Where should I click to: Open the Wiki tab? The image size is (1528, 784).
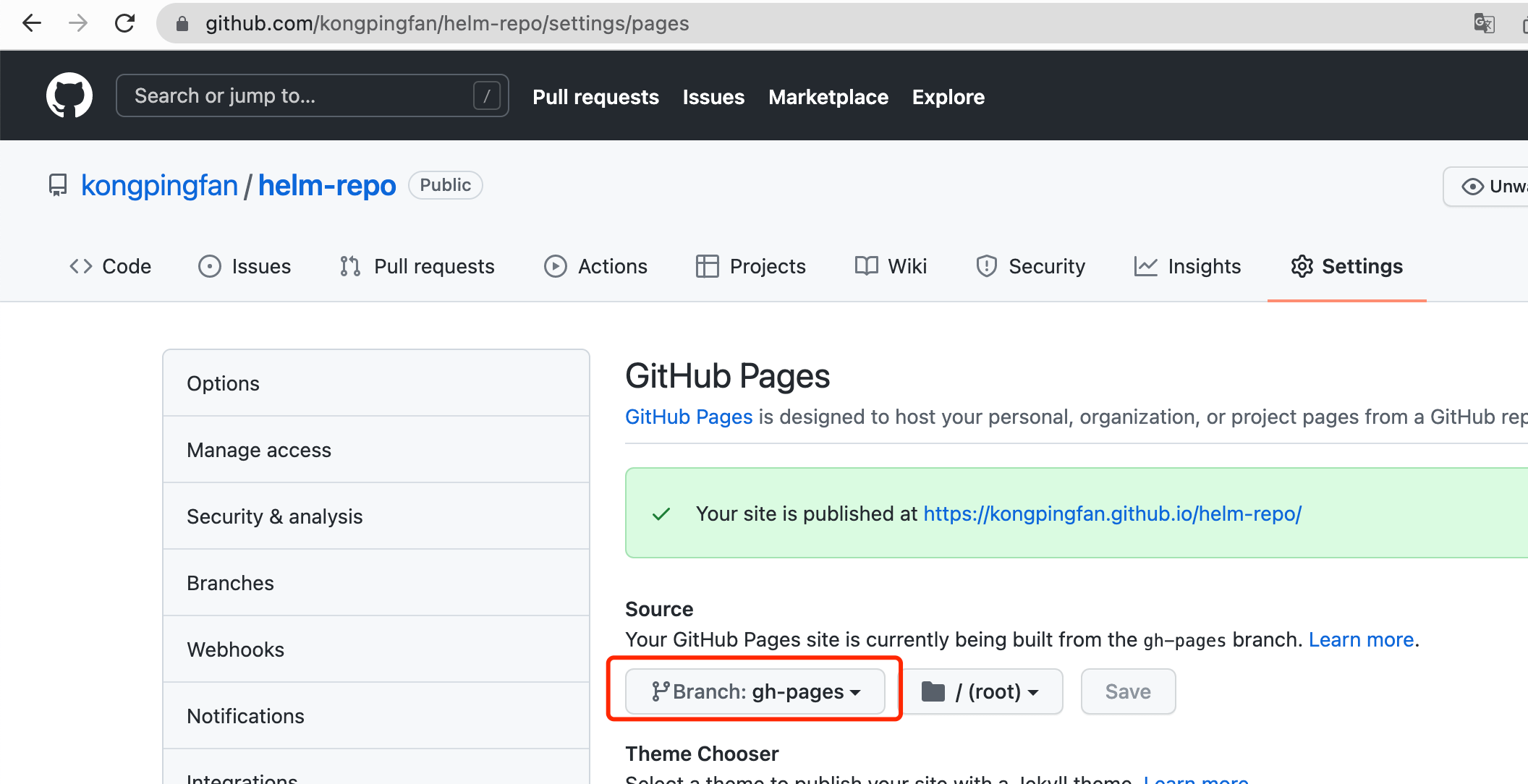tap(891, 267)
